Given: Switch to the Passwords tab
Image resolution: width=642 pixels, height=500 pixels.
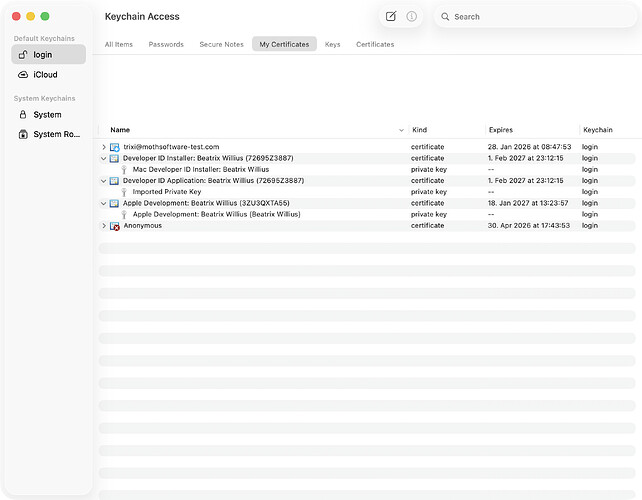Looking at the screenshot, I should 166,44.
